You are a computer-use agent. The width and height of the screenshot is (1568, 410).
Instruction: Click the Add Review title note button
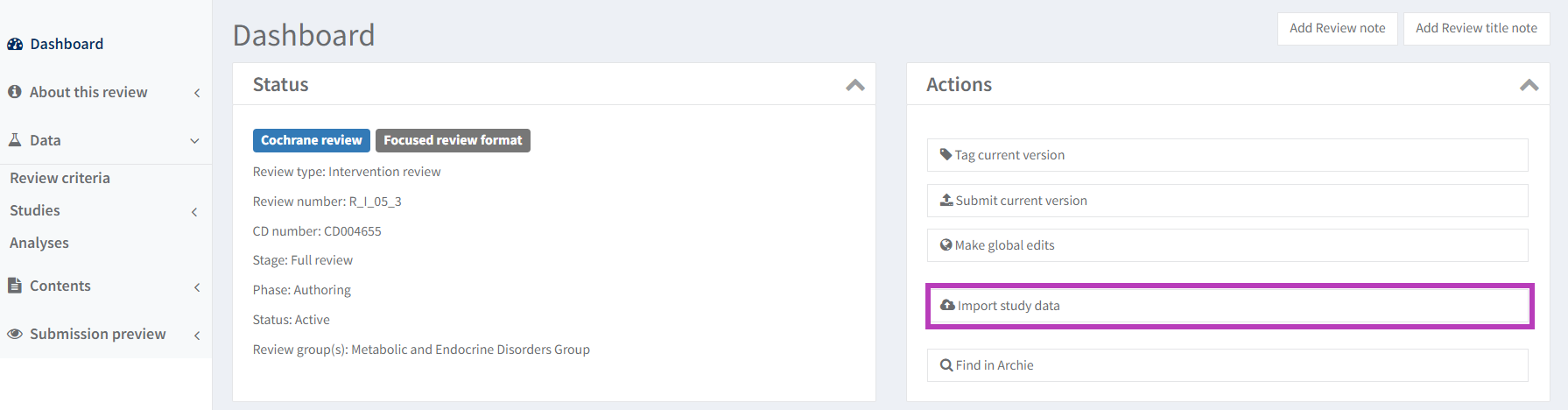(1476, 28)
